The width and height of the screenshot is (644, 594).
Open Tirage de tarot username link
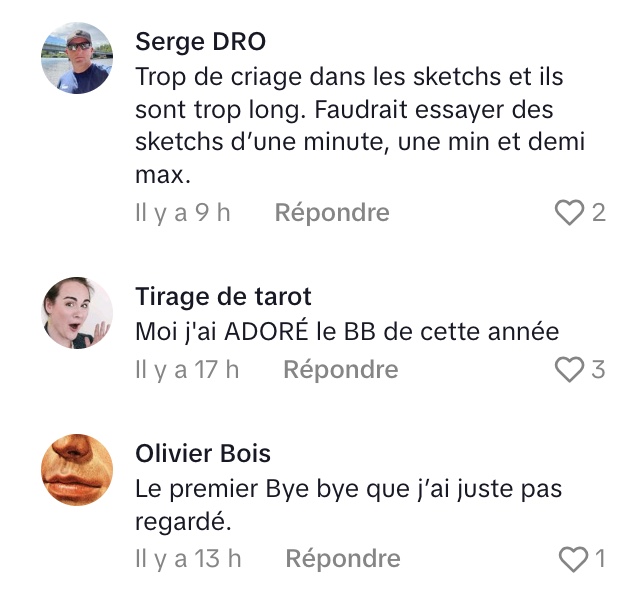pos(223,297)
